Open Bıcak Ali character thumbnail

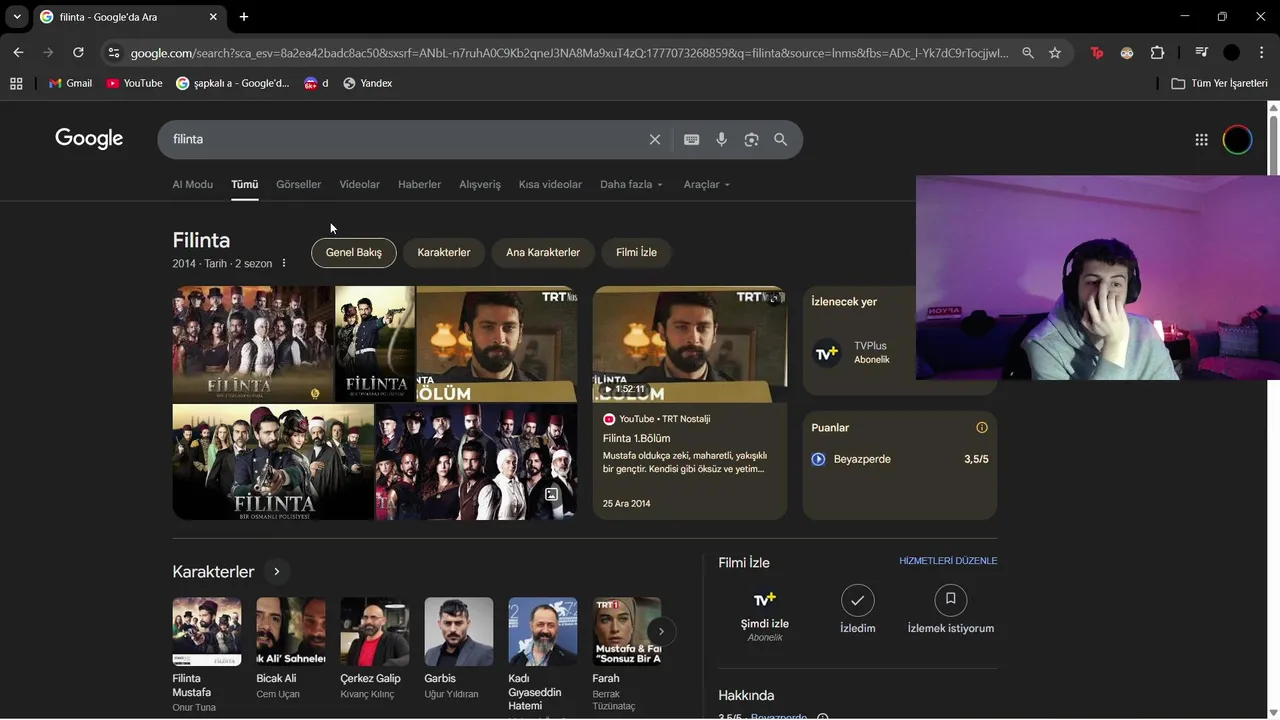pos(291,632)
